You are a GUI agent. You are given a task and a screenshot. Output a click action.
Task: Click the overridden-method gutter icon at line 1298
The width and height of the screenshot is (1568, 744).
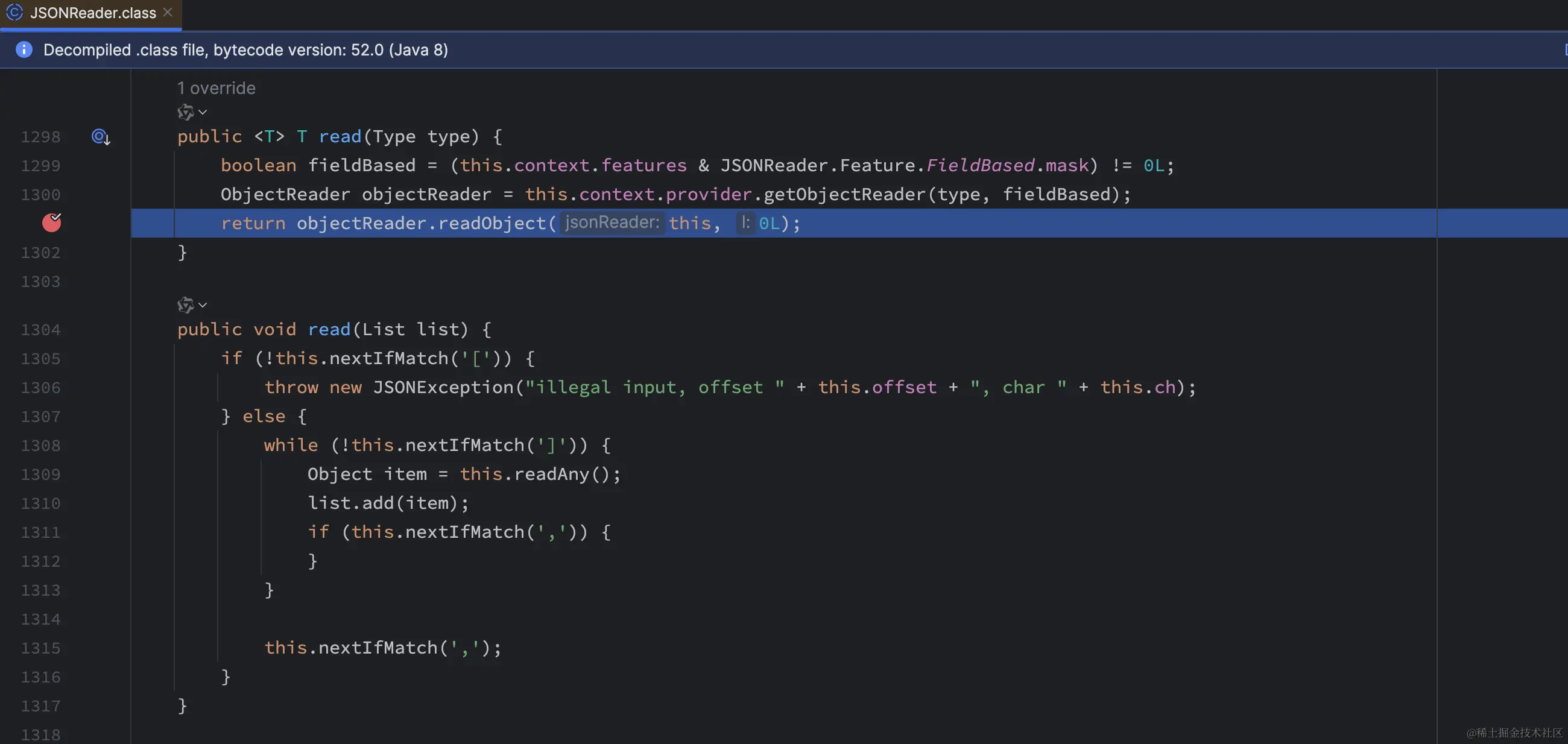click(x=101, y=137)
